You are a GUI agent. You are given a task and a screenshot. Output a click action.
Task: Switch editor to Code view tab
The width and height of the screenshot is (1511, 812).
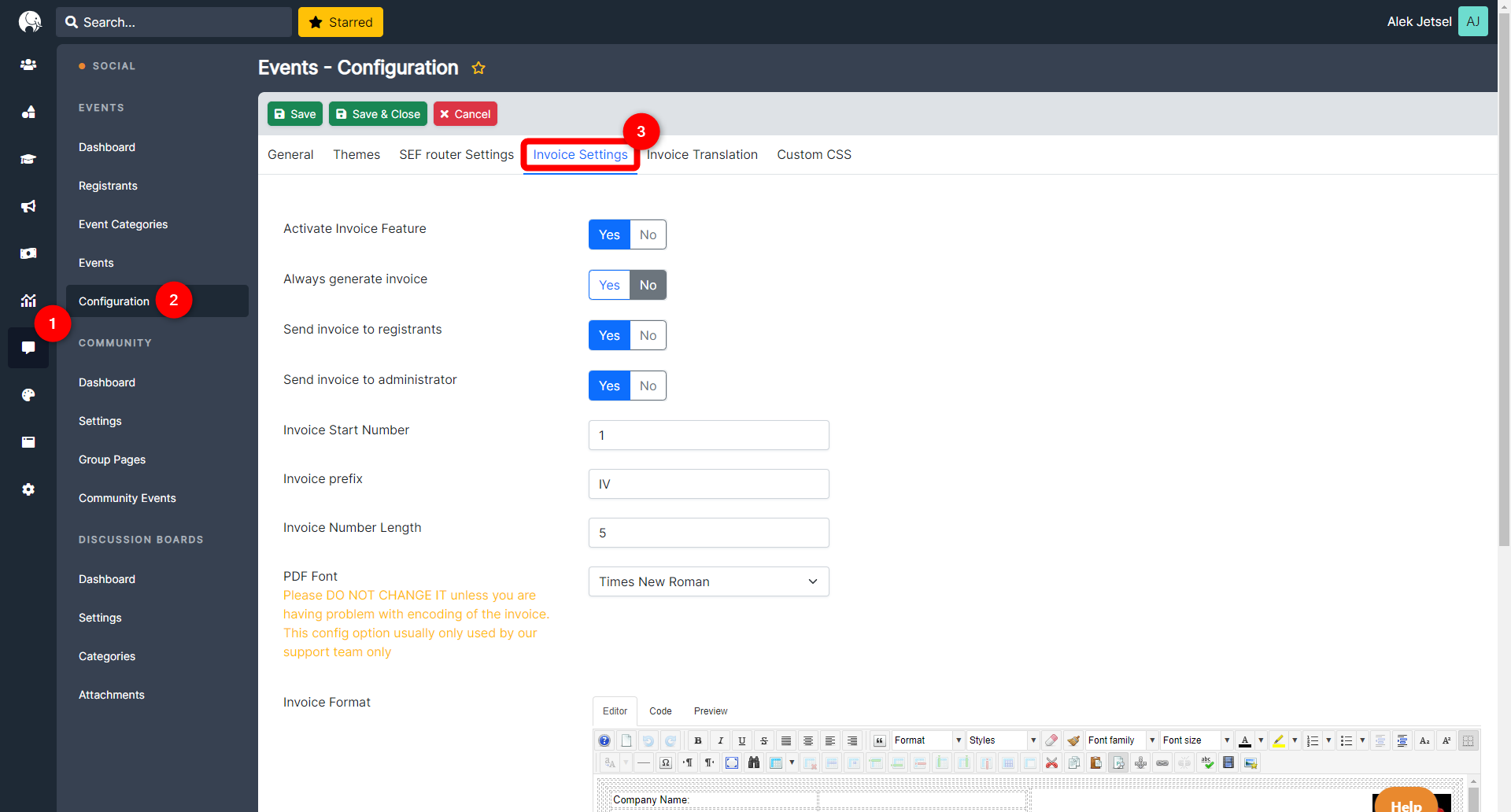pos(660,711)
